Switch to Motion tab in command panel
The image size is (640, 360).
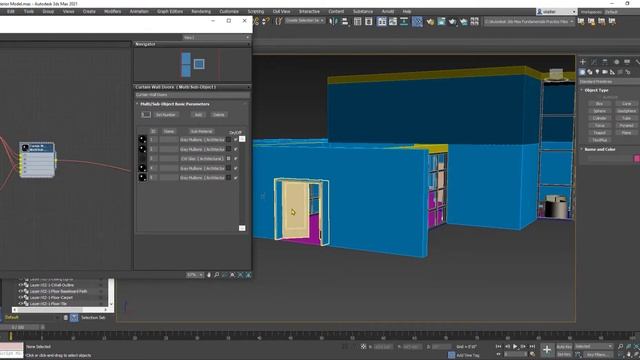[x=616, y=62]
